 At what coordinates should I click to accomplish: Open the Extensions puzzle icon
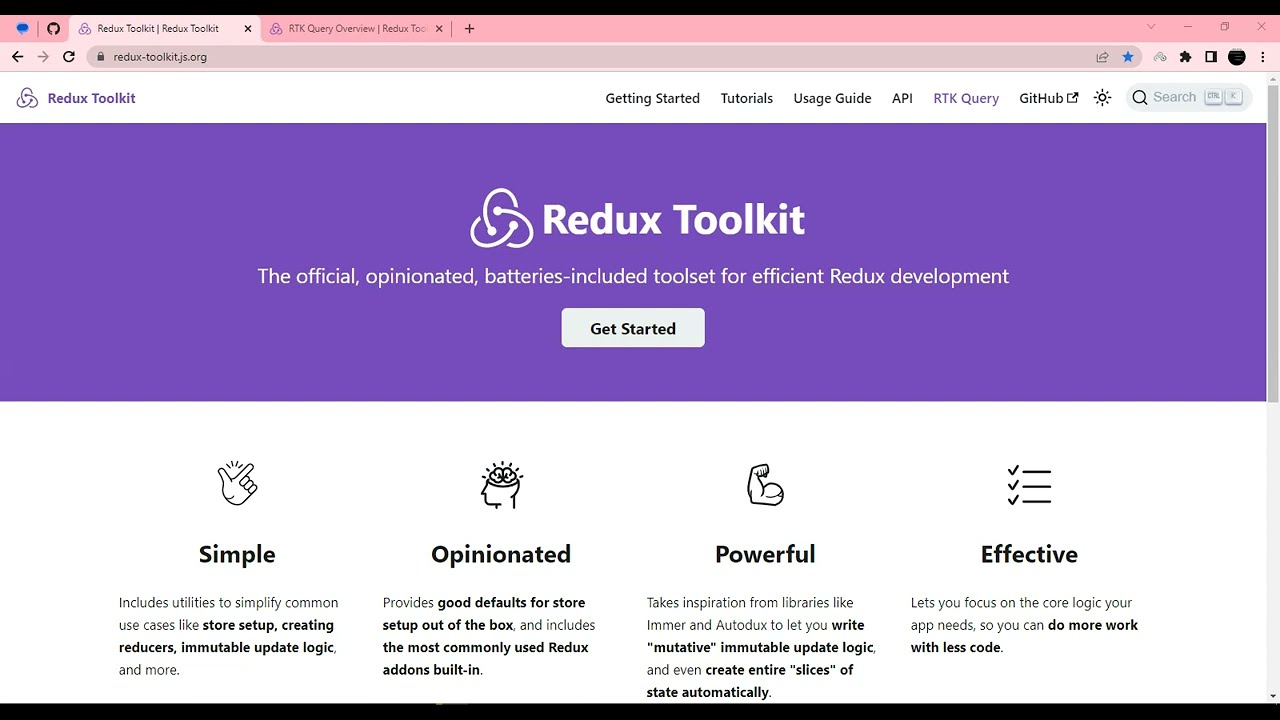pyautogui.click(x=1186, y=57)
